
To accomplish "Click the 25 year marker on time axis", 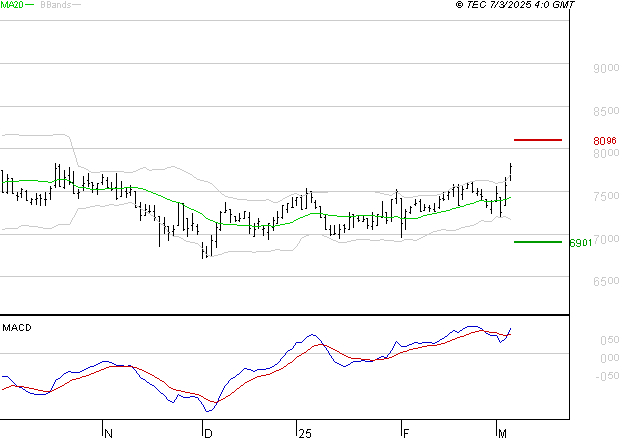I will [305, 434].
